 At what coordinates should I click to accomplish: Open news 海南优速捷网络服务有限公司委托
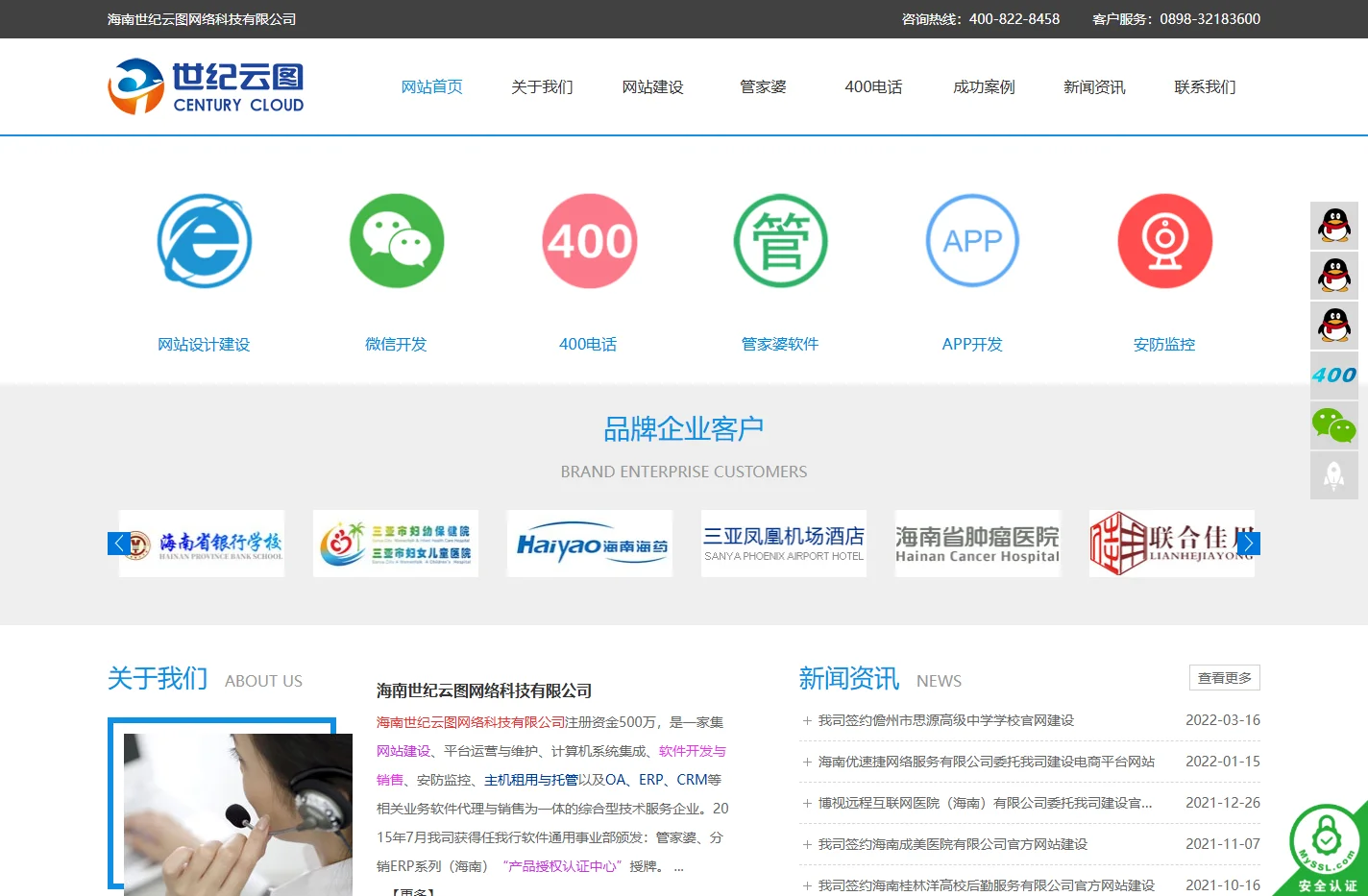tap(987, 762)
